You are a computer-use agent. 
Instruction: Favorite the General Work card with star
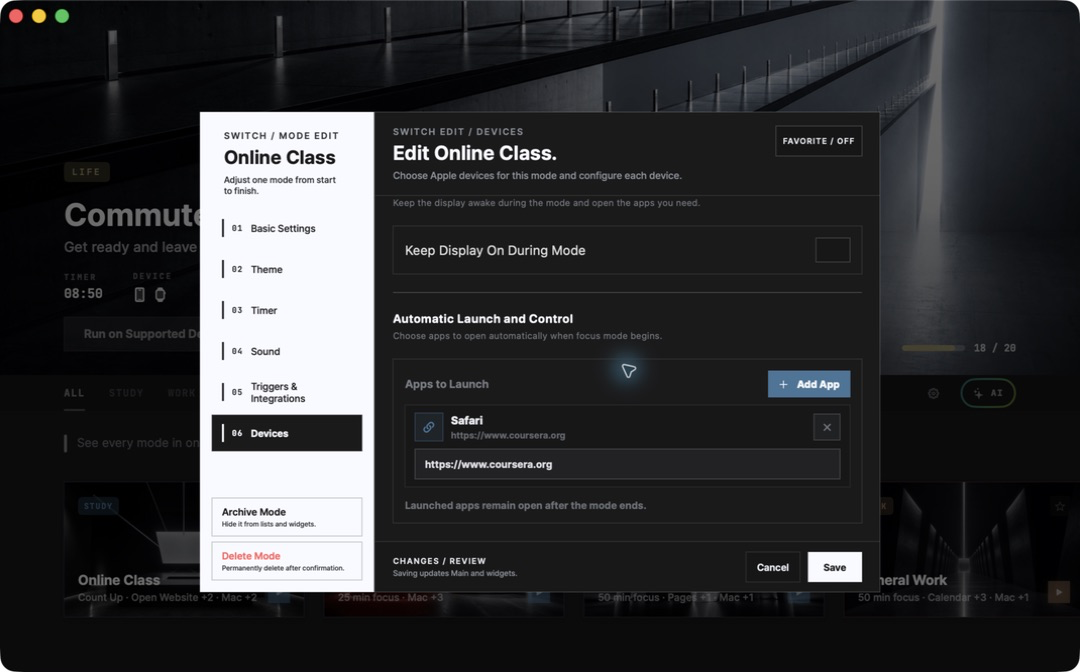pos(1059,506)
